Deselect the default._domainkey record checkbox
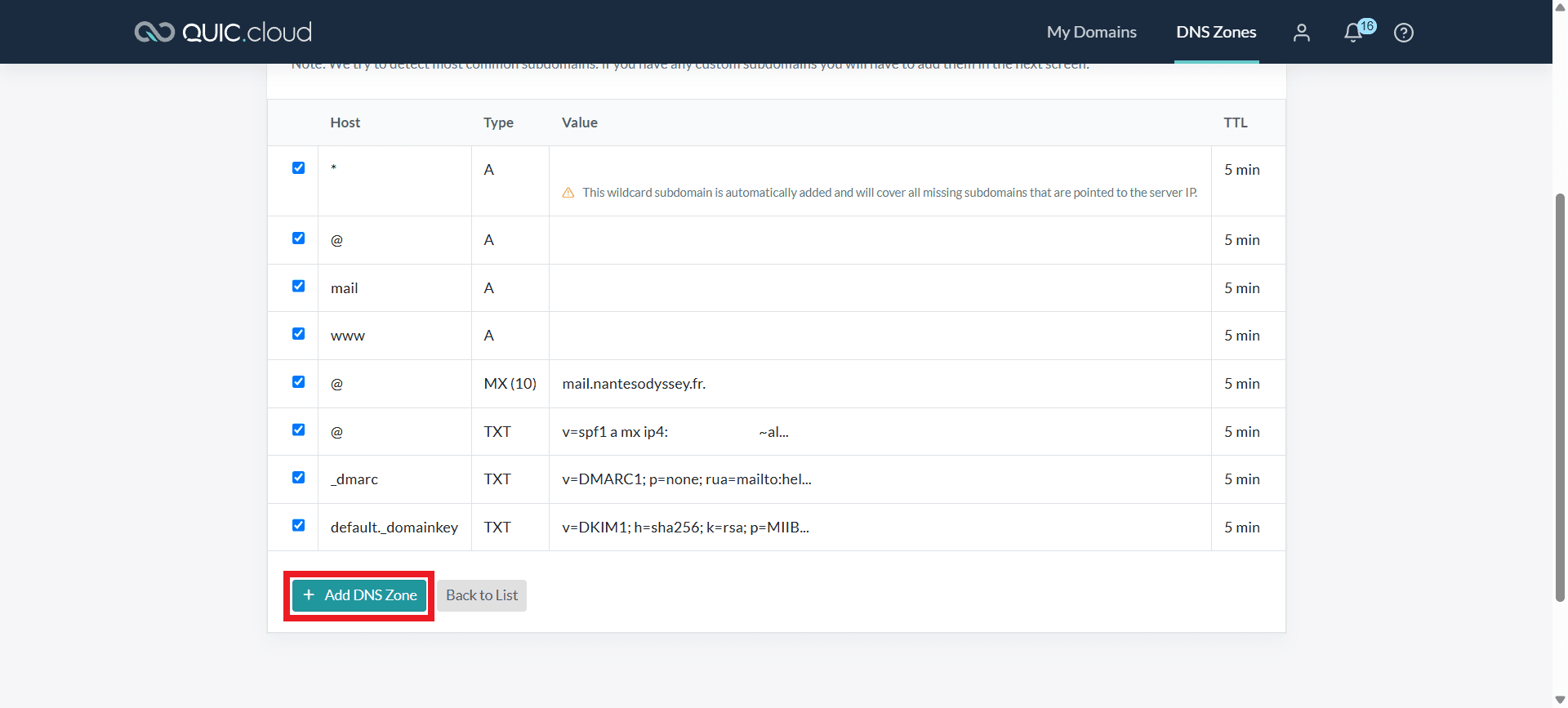The width and height of the screenshot is (1568, 708). click(x=299, y=526)
